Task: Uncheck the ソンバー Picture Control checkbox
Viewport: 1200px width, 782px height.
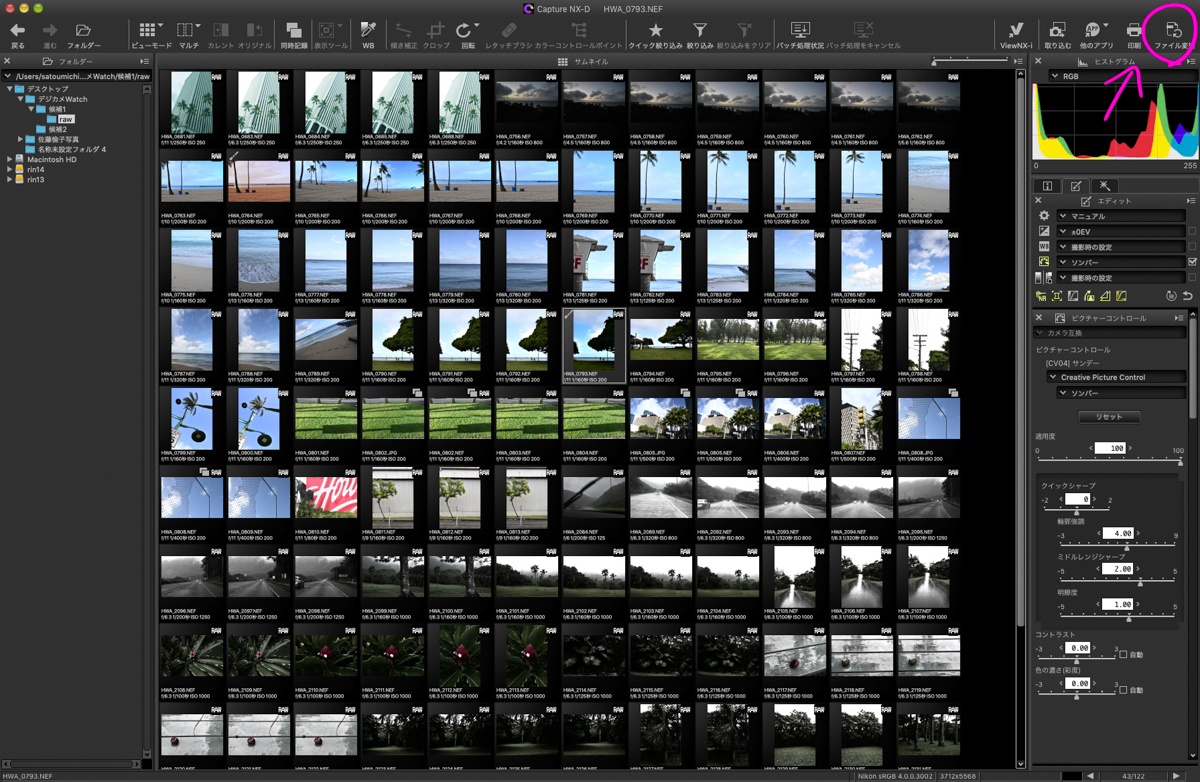Action: [1192, 262]
